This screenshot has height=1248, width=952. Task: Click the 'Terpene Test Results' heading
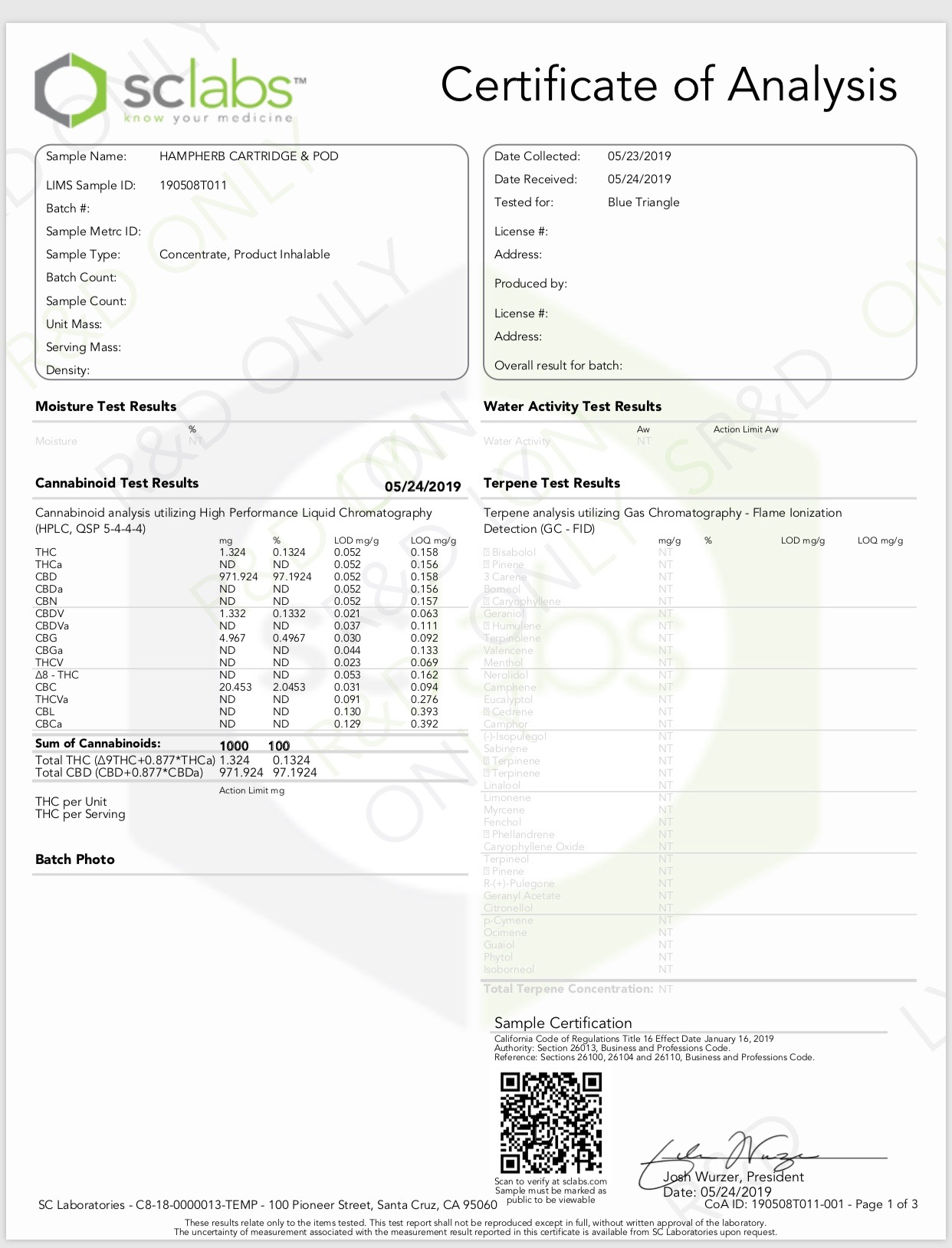click(x=552, y=483)
